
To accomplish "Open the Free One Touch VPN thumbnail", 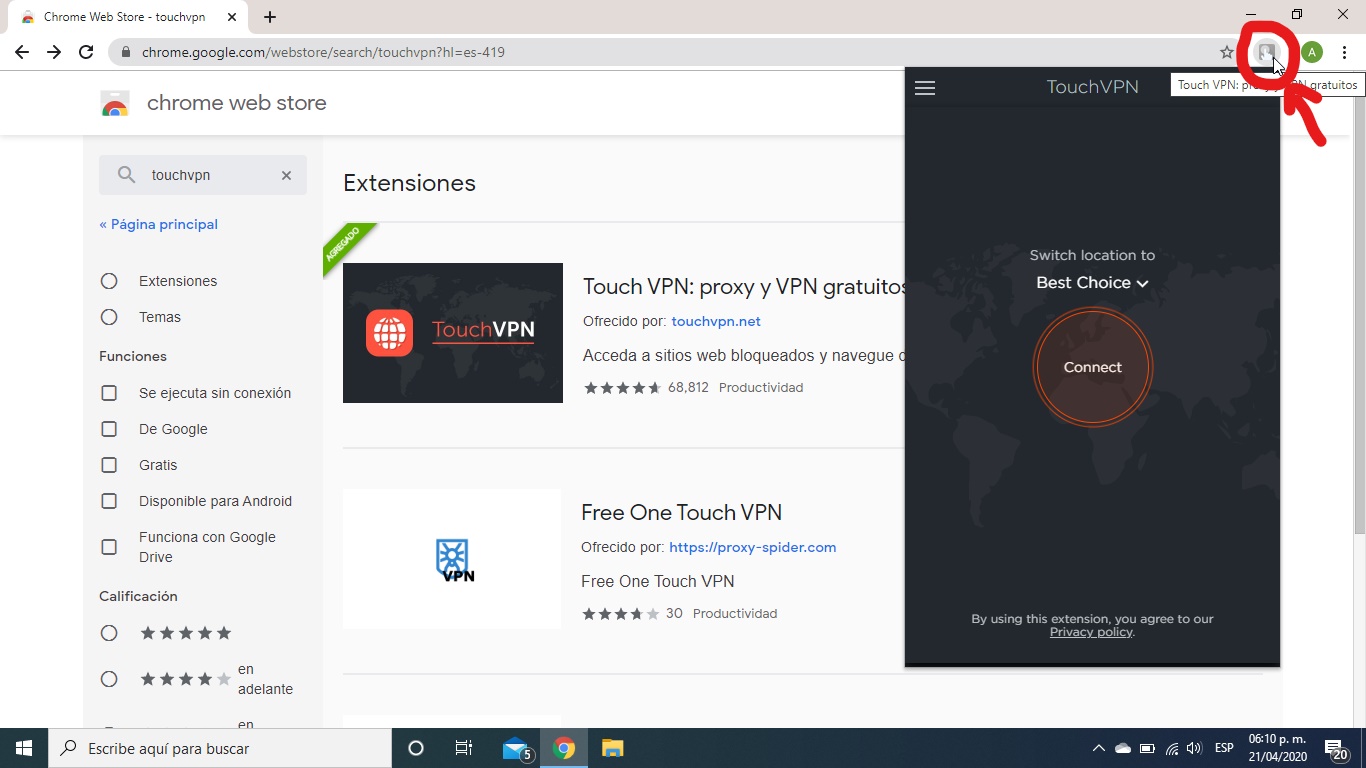I will point(452,559).
